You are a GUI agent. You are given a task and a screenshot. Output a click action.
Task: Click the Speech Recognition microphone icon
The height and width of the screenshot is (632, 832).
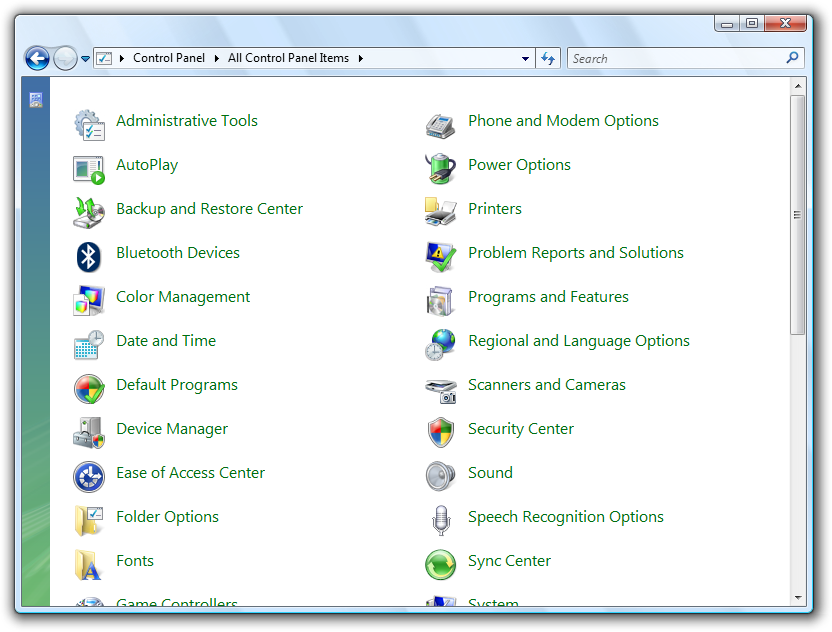[440, 520]
